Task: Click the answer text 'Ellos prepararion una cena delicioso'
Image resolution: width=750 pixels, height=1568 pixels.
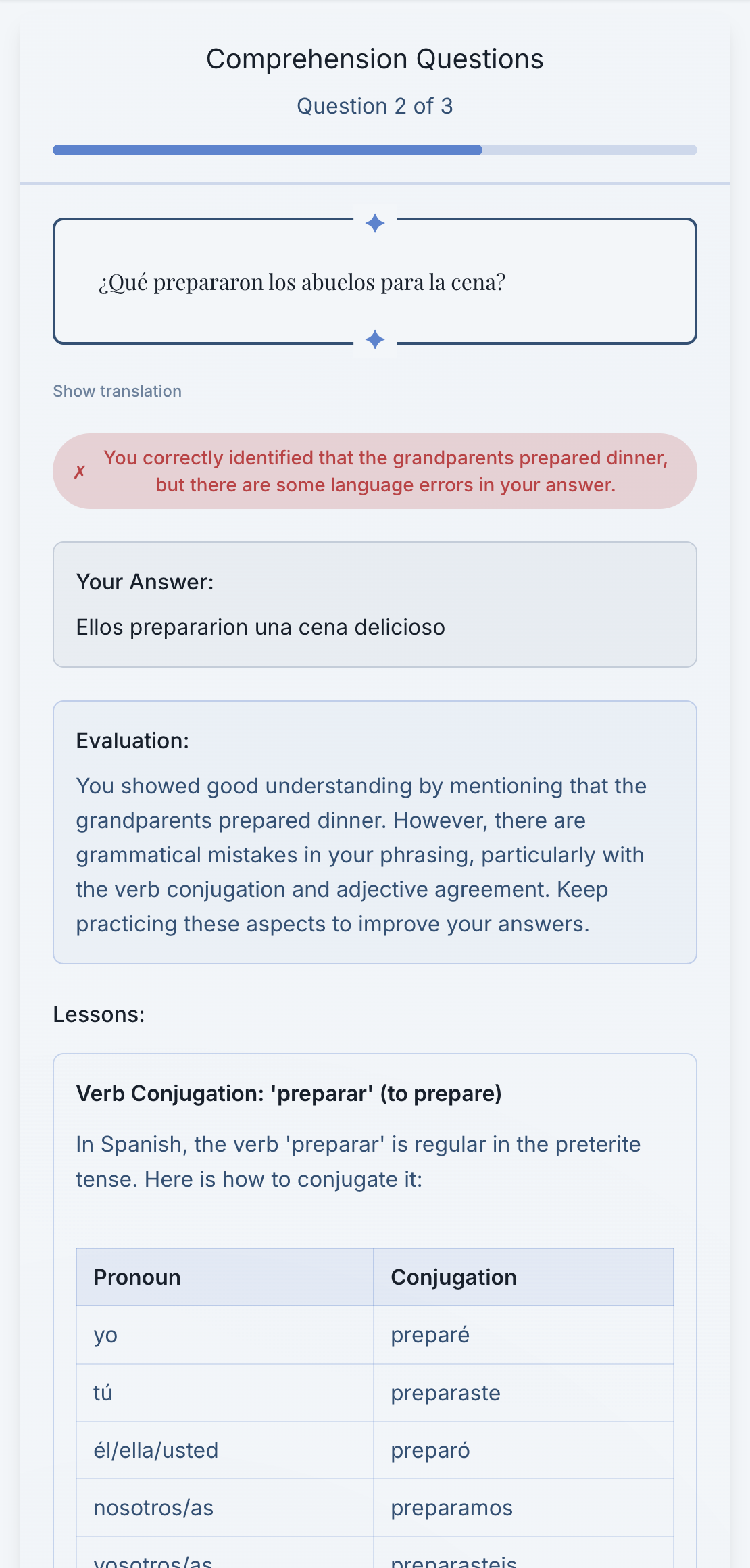Action: tap(261, 627)
